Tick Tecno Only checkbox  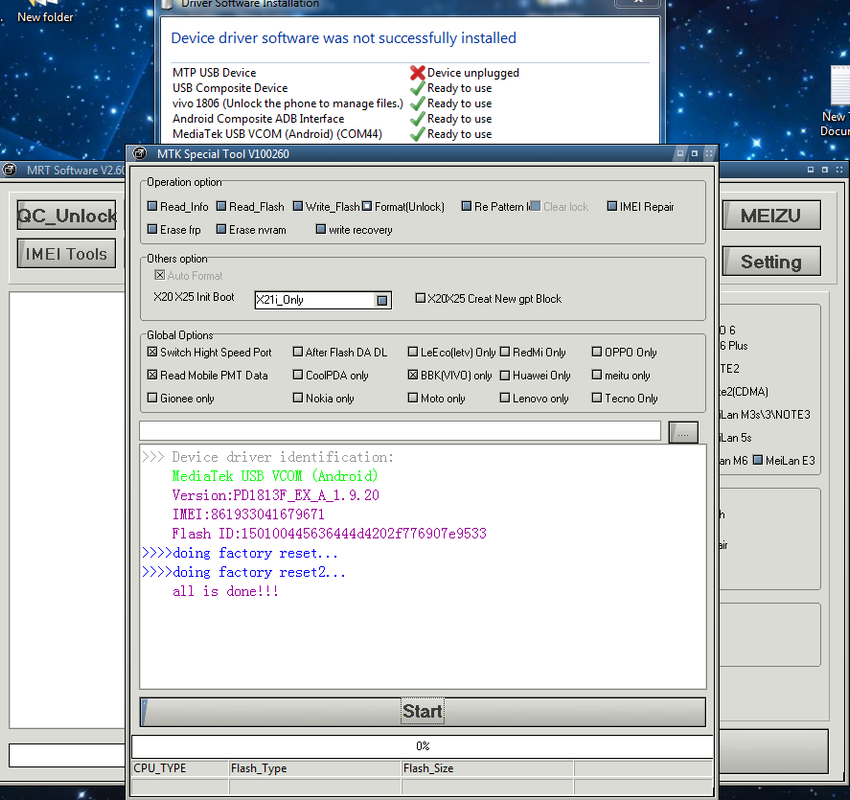coord(597,398)
